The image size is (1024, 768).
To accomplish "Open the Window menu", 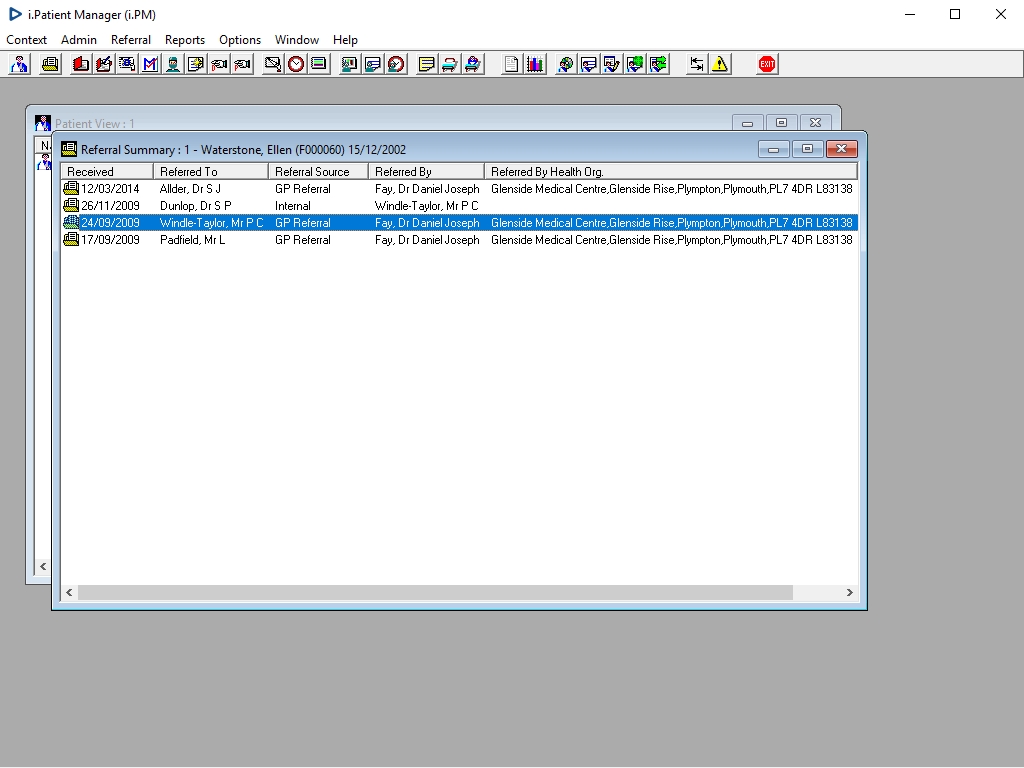I will pyautogui.click(x=296, y=40).
